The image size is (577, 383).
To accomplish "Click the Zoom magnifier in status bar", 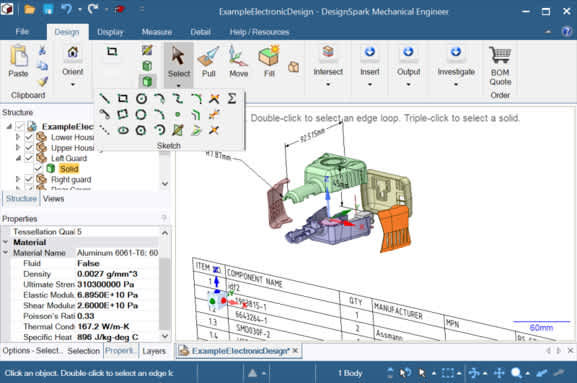I will coord(517,373).
